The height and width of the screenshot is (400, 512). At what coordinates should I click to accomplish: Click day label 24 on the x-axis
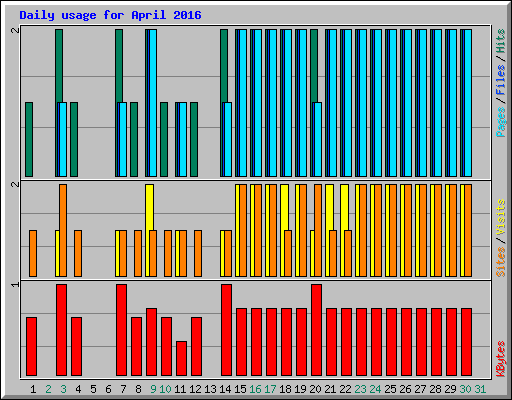(375, 389)
